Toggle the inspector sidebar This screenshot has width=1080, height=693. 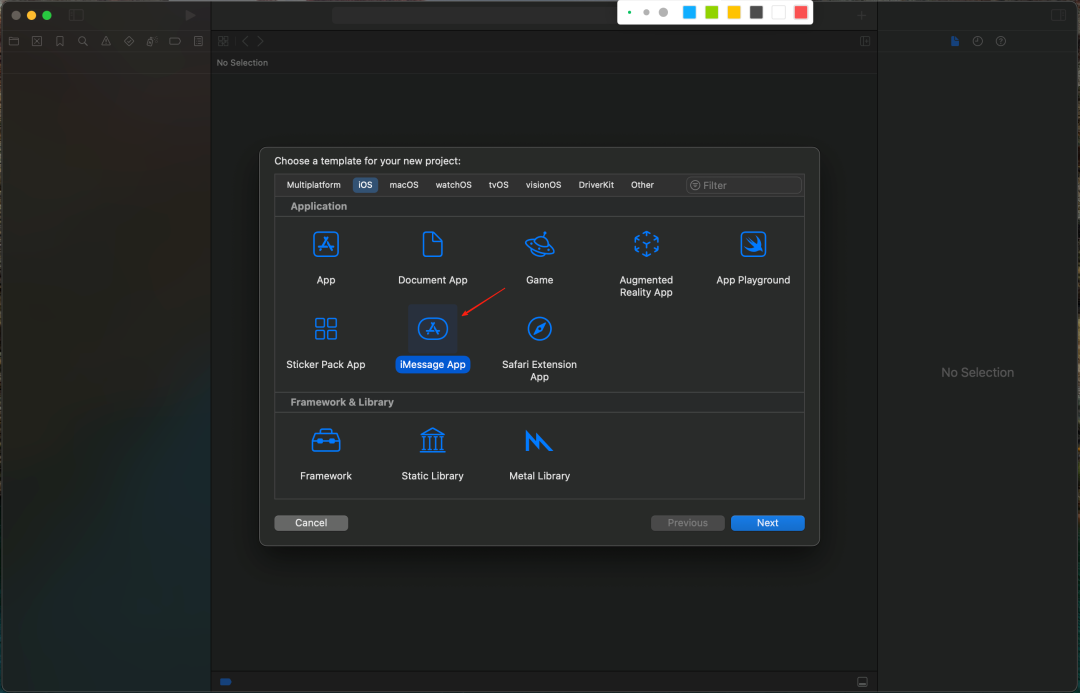pos(1059,15)
